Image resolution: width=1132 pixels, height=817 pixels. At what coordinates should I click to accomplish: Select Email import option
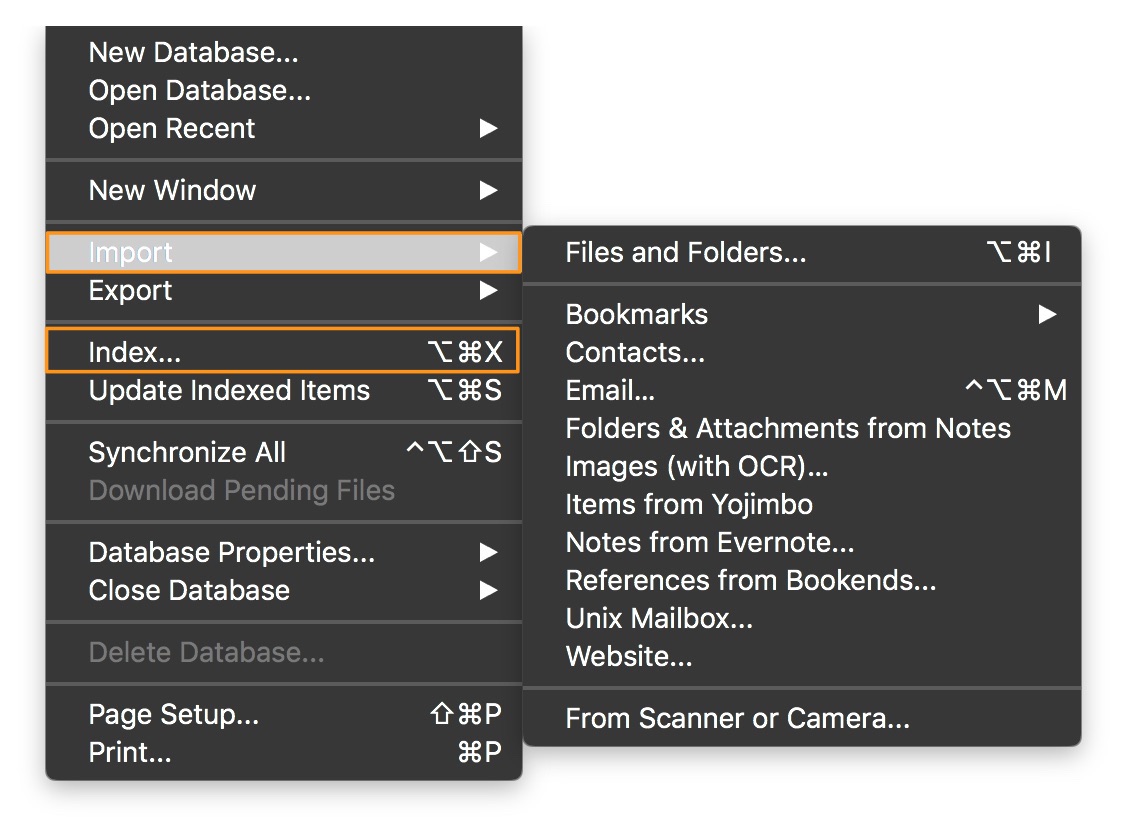pos(610,391)
